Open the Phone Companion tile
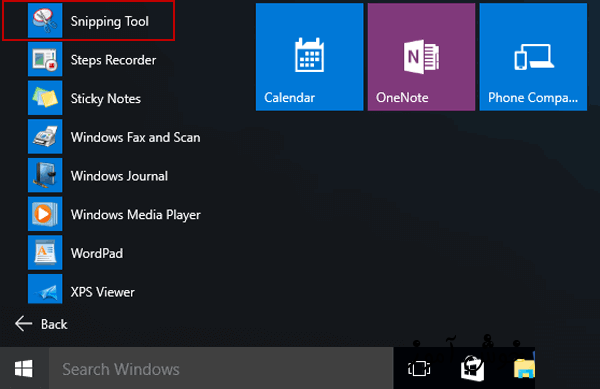This screenshot has width=600, height=389. coord(533,57)
